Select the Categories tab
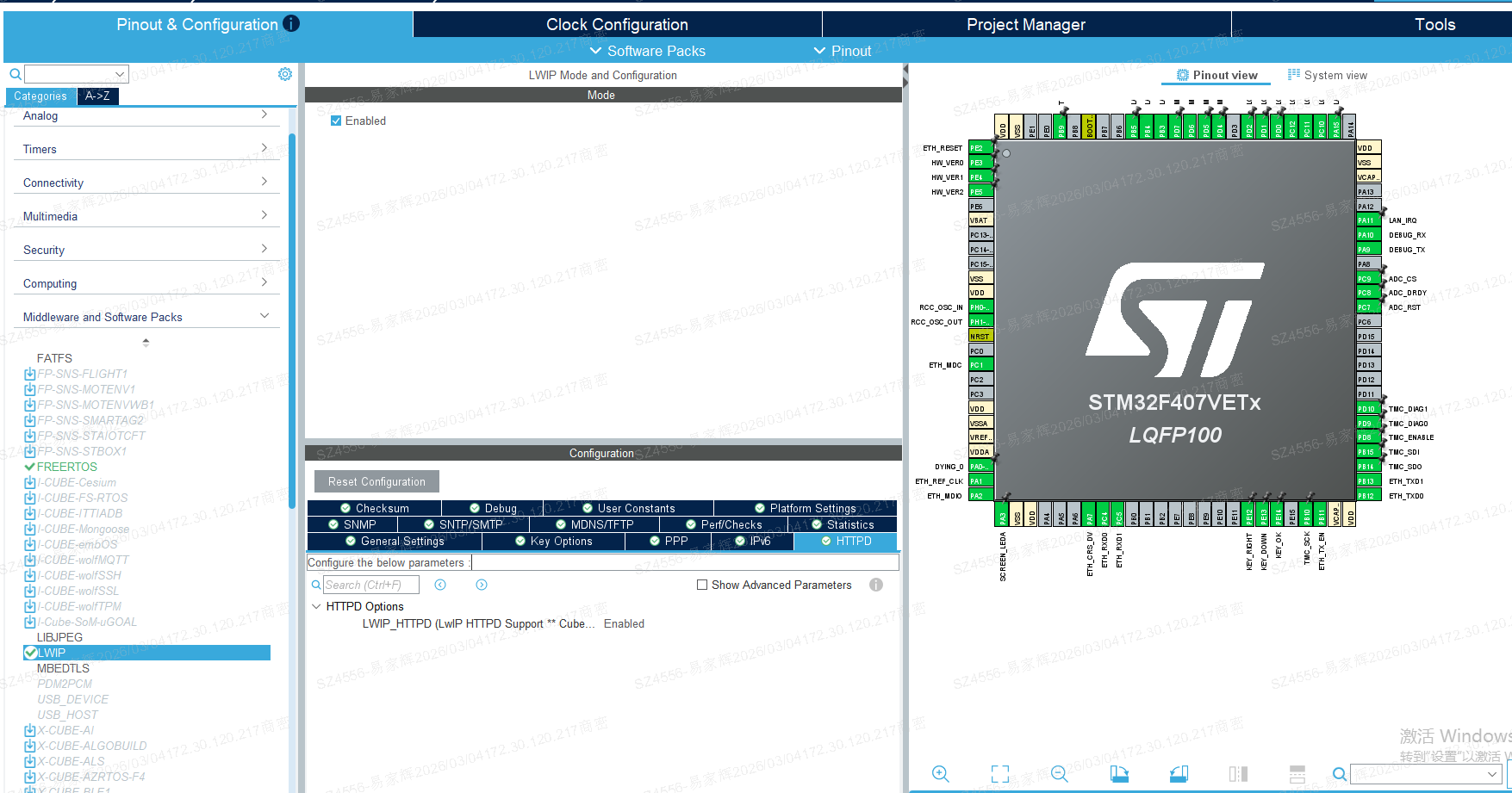The height and width of the screenshot is (793, 1512). pyautogui.click(x=40, y=96)
